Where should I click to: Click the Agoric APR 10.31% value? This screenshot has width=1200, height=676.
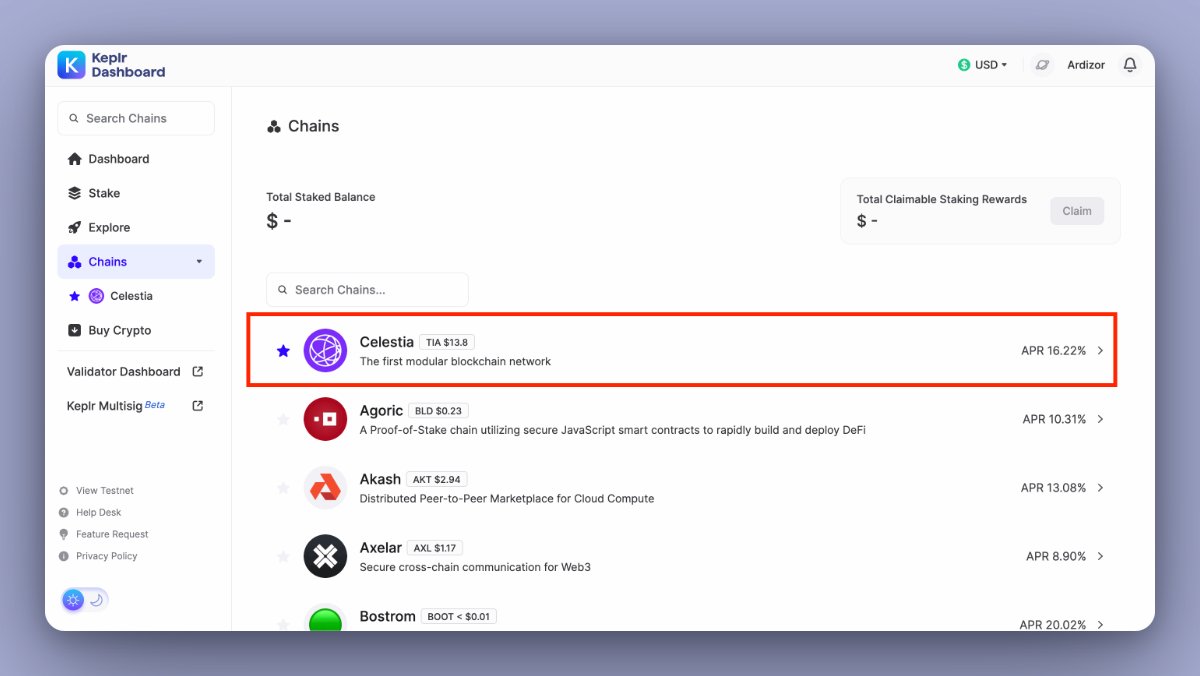coord(1054,419)
